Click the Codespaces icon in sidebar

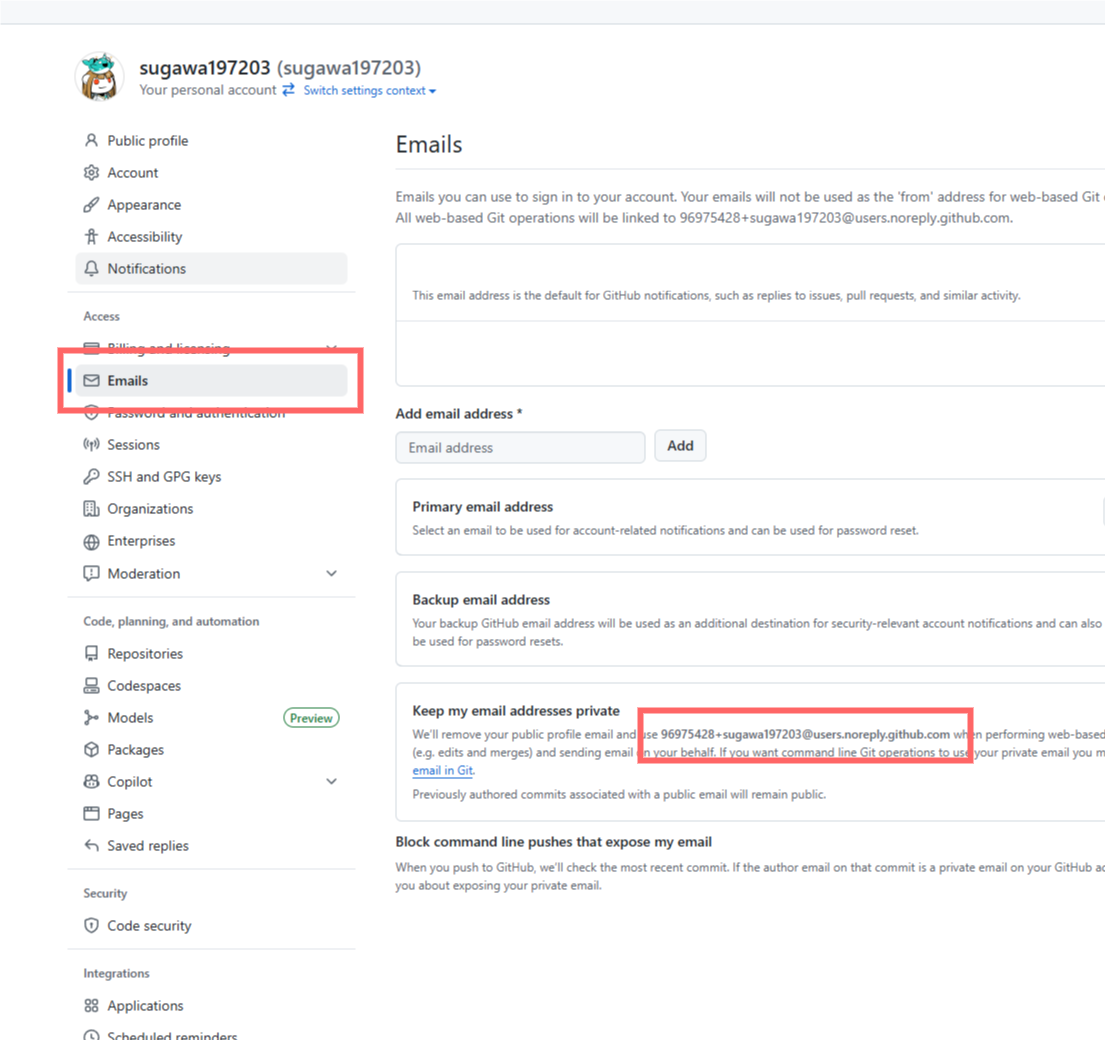92,686
